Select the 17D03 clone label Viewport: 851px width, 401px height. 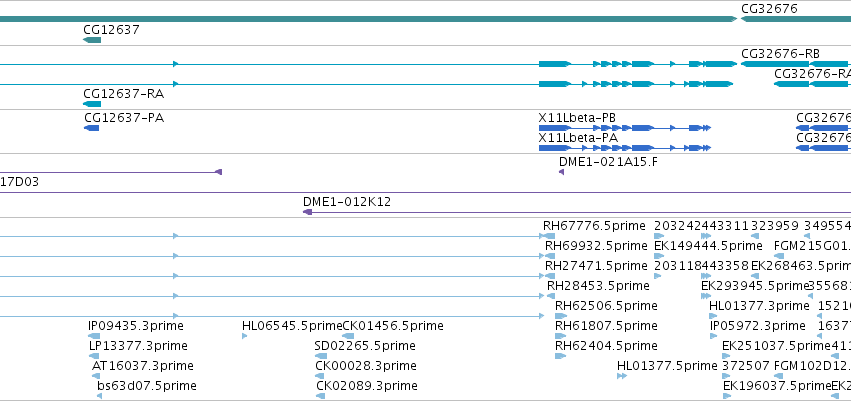20,182
